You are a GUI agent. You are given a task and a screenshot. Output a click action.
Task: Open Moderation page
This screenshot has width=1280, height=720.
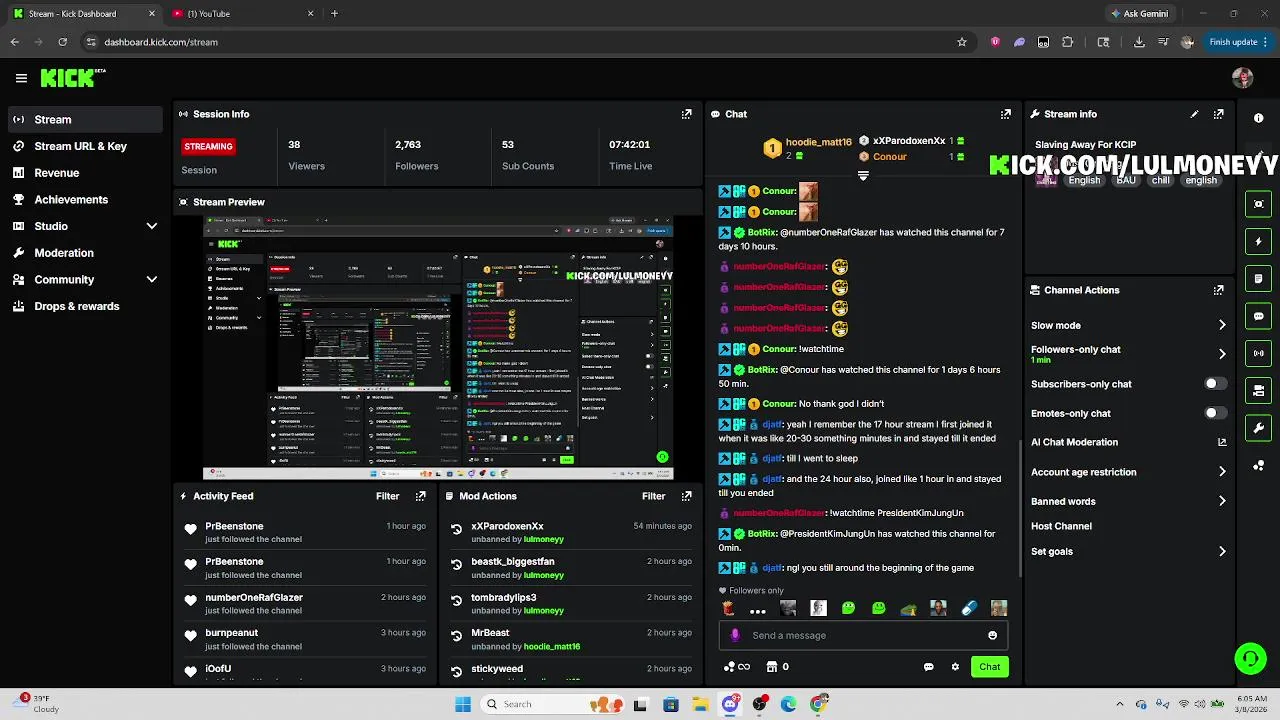tap(84, 253)
